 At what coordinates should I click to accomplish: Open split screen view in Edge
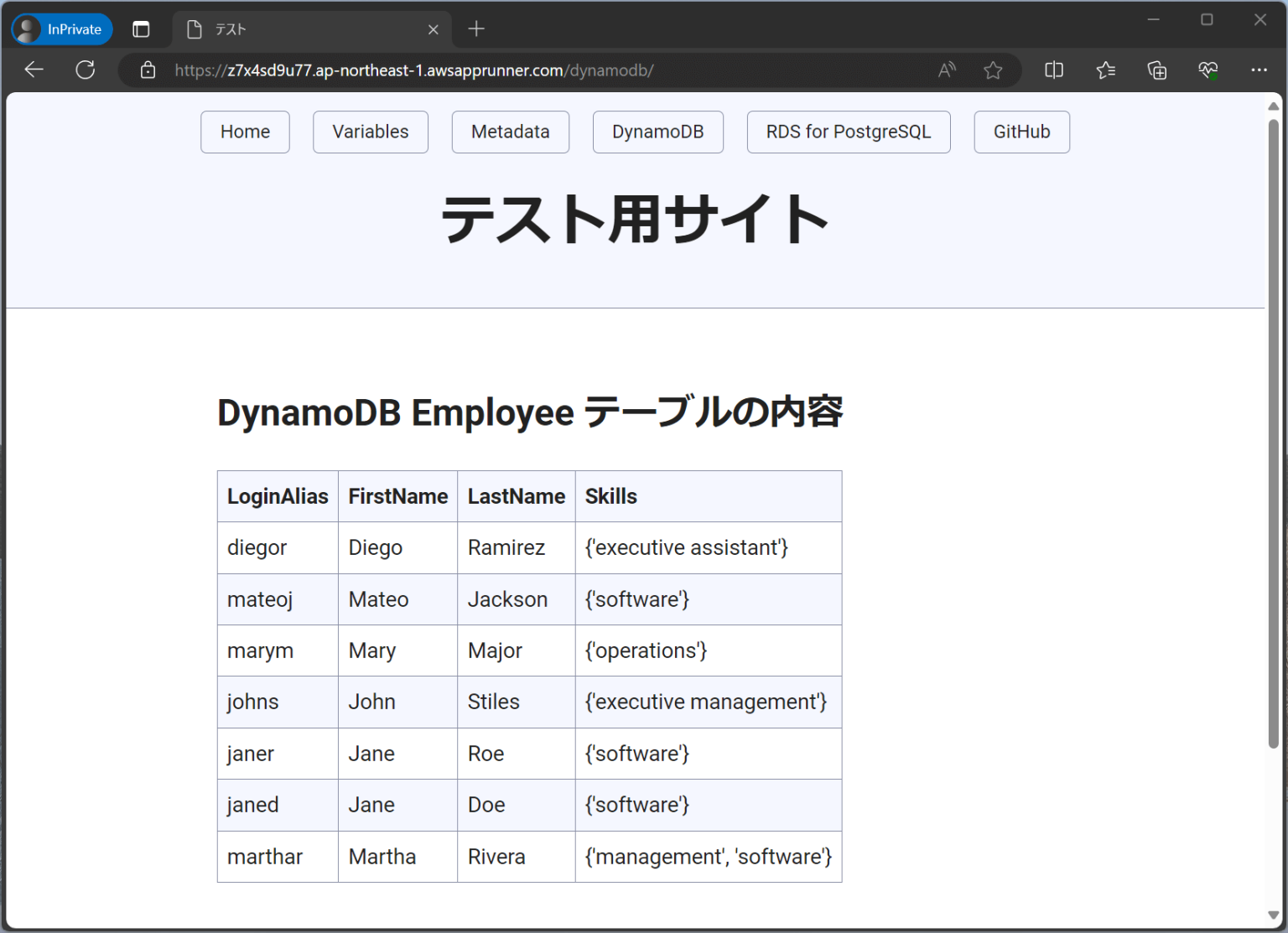click(1053, 70)
